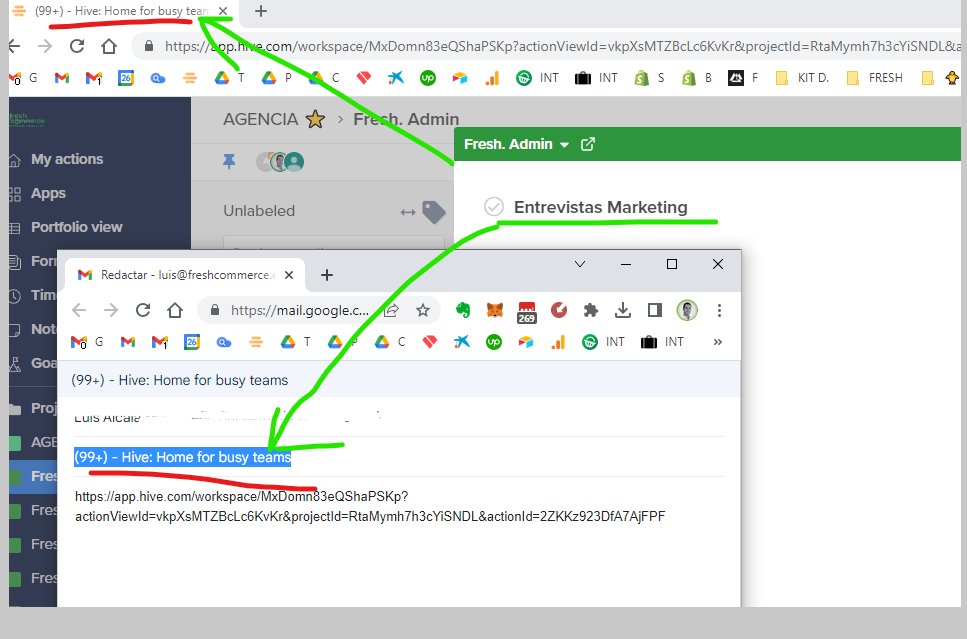
Task: Toggle AGENCIA favorite star
Action: [315, 119]
